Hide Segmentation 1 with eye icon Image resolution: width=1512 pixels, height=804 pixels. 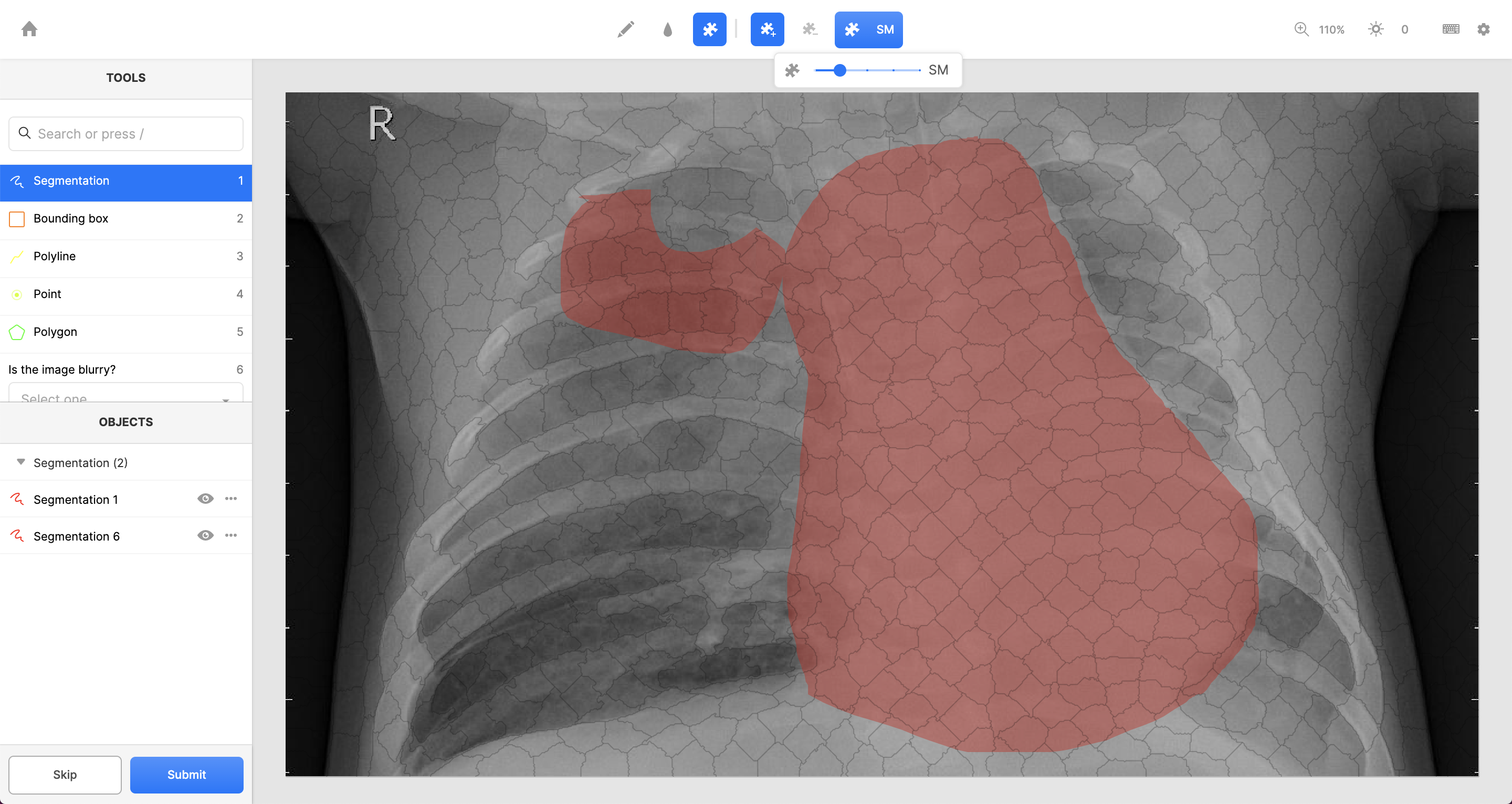(205, 499)
